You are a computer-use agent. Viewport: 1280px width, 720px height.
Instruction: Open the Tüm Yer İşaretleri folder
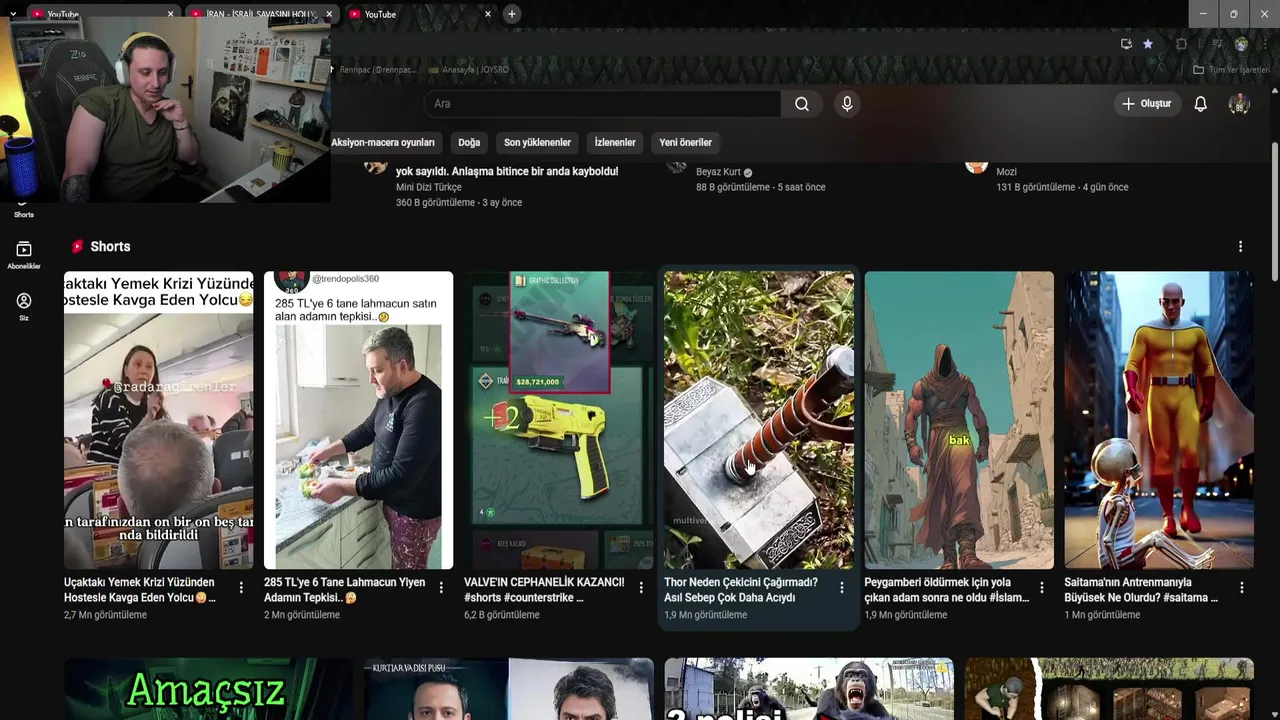[x=1231, y=70]
